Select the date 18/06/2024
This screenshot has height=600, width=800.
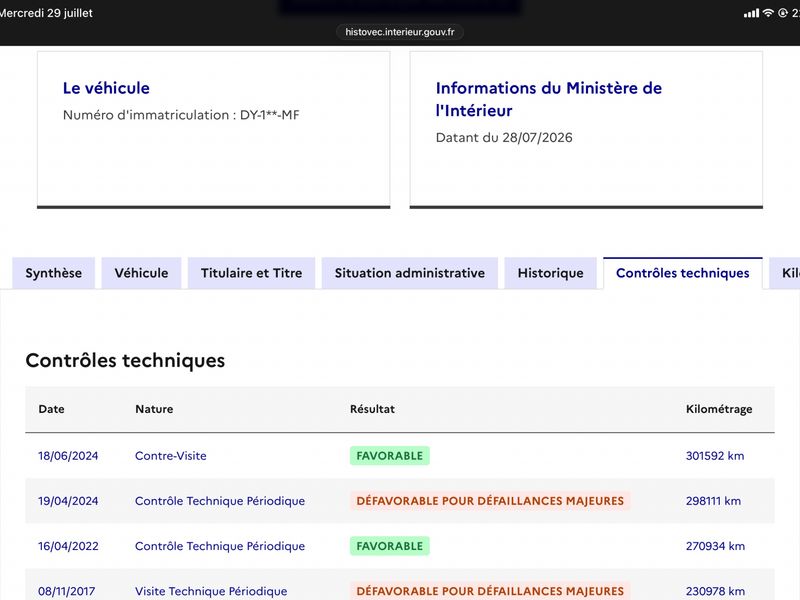pyautogui.click(x=68, y=456)
